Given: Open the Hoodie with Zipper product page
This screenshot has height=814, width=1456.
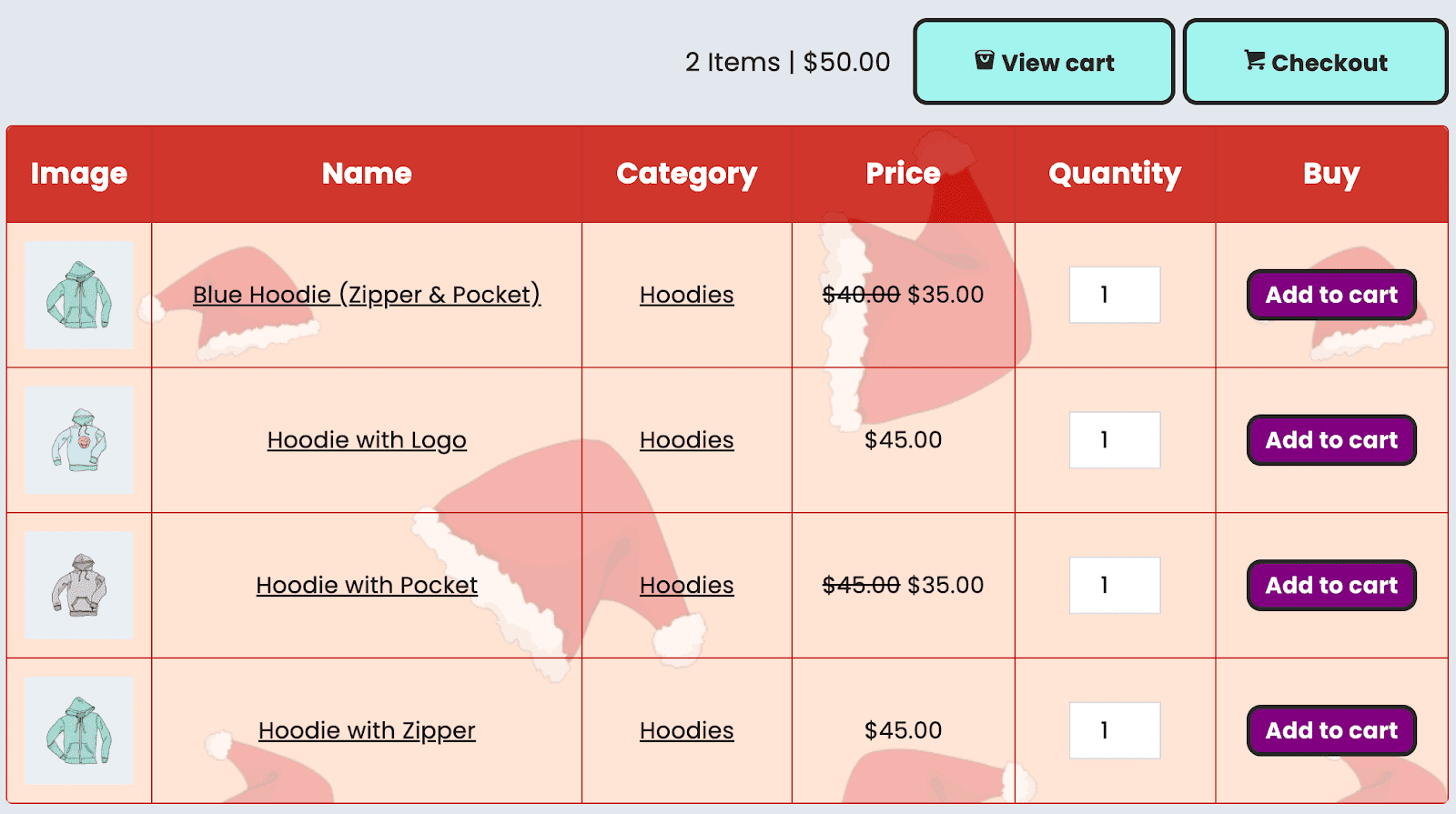Looking at the screenshot, I should tap(366, 730).
